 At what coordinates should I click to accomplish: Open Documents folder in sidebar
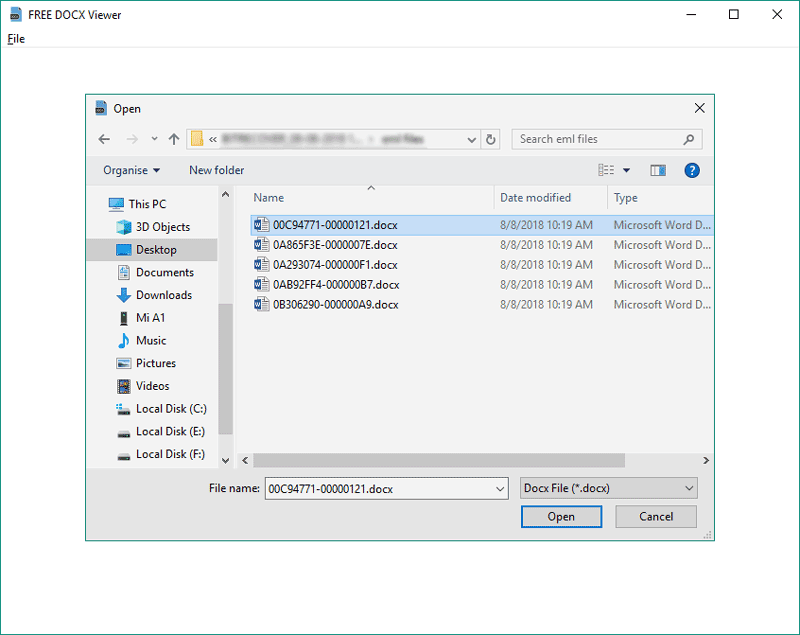[156, 272]
